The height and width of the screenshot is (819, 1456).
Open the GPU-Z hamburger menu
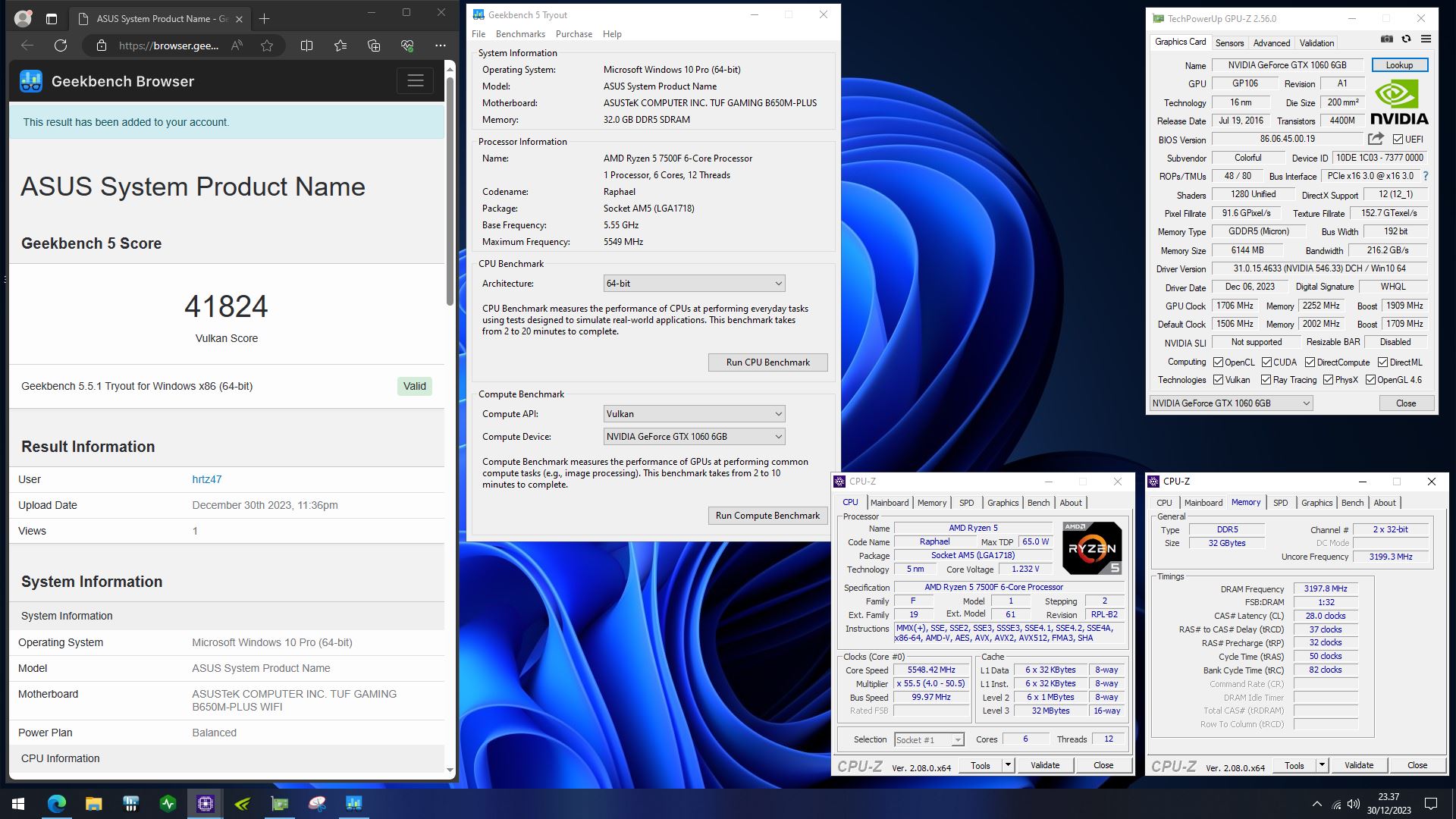(x=1426, y=39)
